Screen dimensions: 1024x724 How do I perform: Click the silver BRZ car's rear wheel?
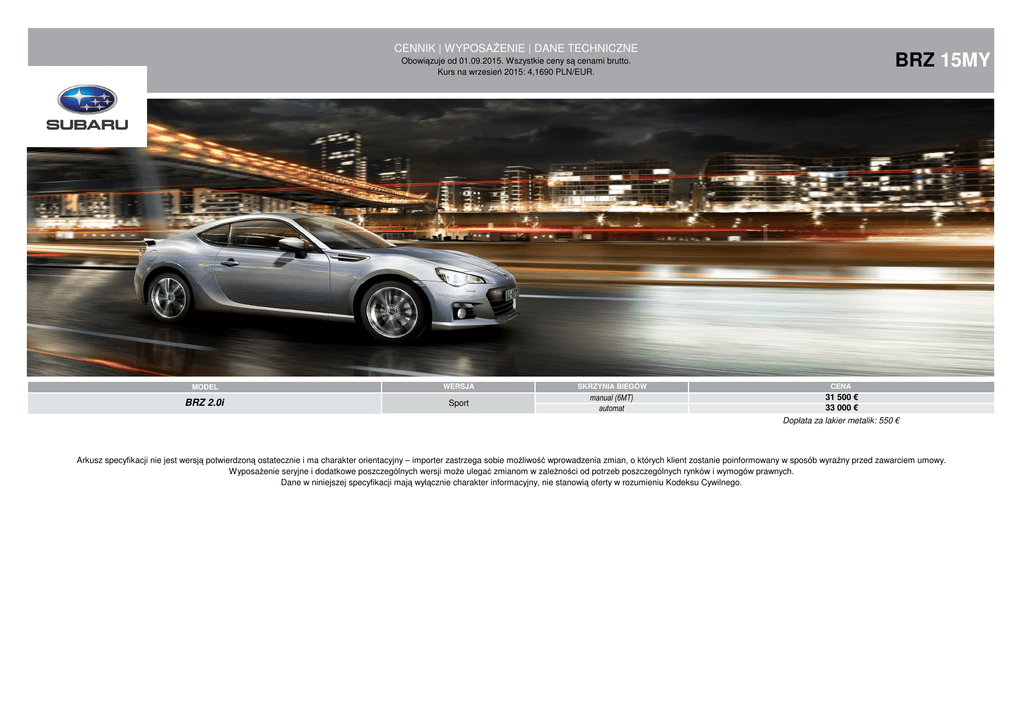click(168, 297)
